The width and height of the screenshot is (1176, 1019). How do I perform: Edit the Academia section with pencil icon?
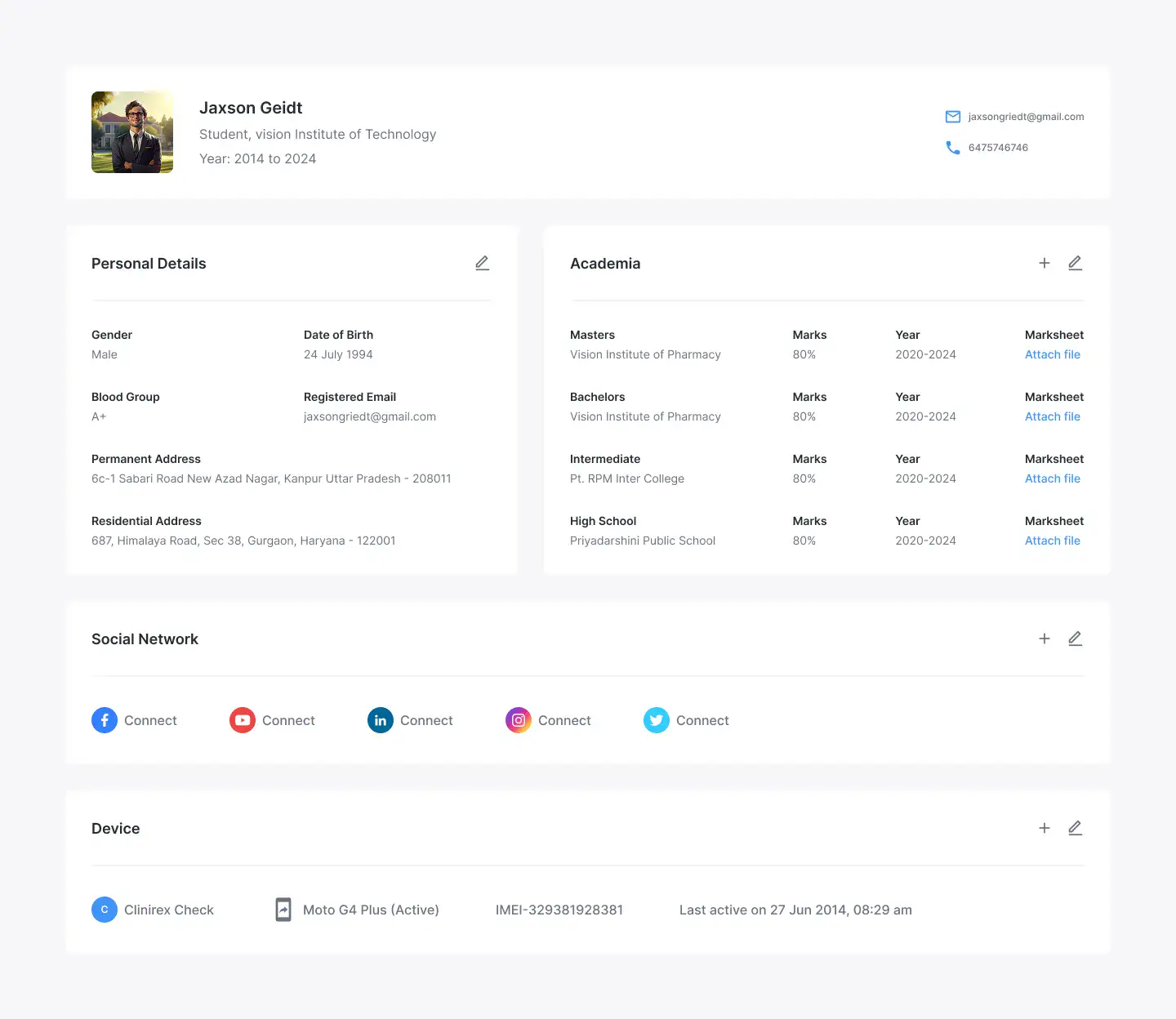click(x=1076, y=263)
